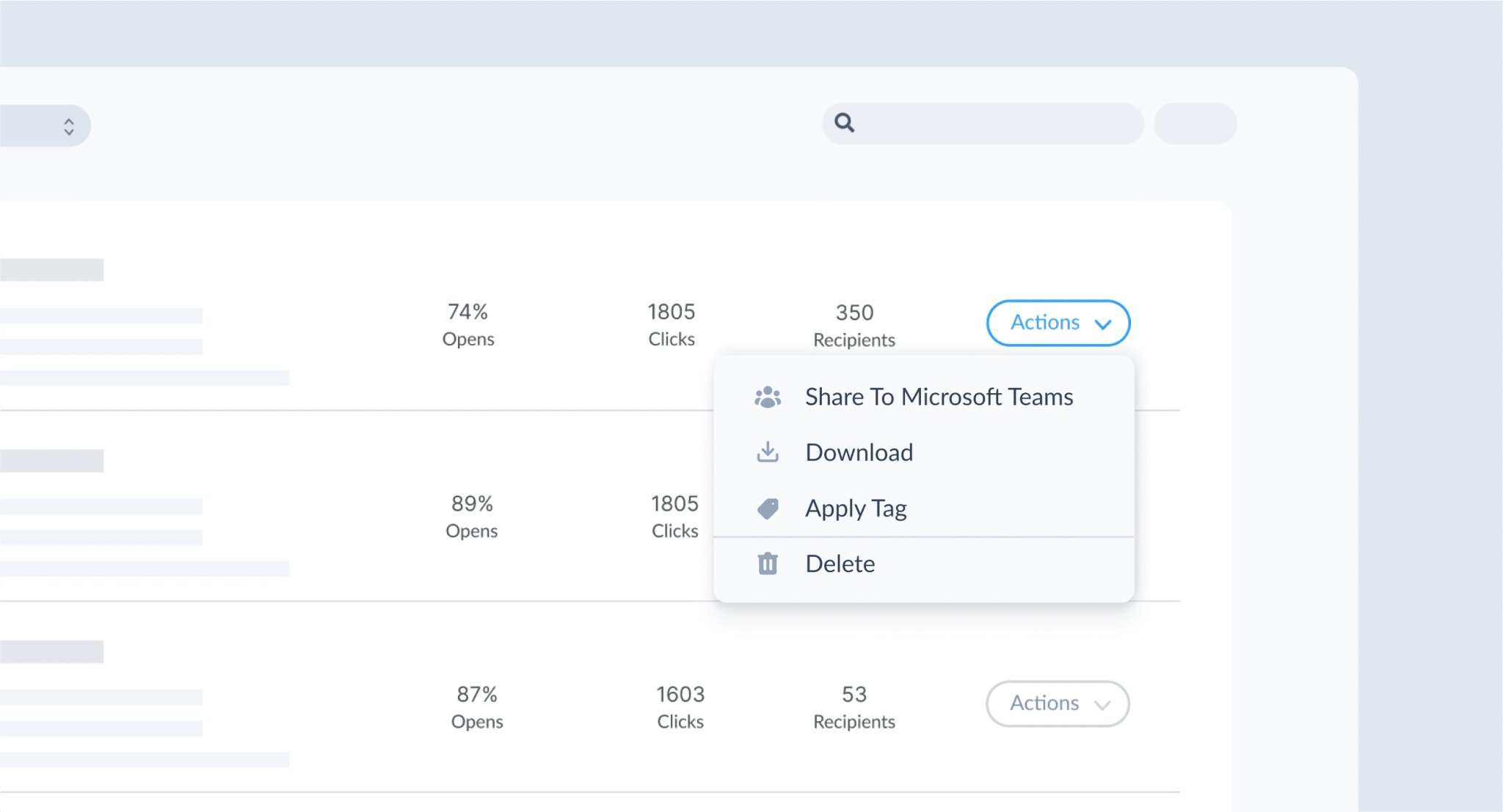Click inside the search input field
Viewport: 1503px width, 812px height.
(x=983, y=123)
